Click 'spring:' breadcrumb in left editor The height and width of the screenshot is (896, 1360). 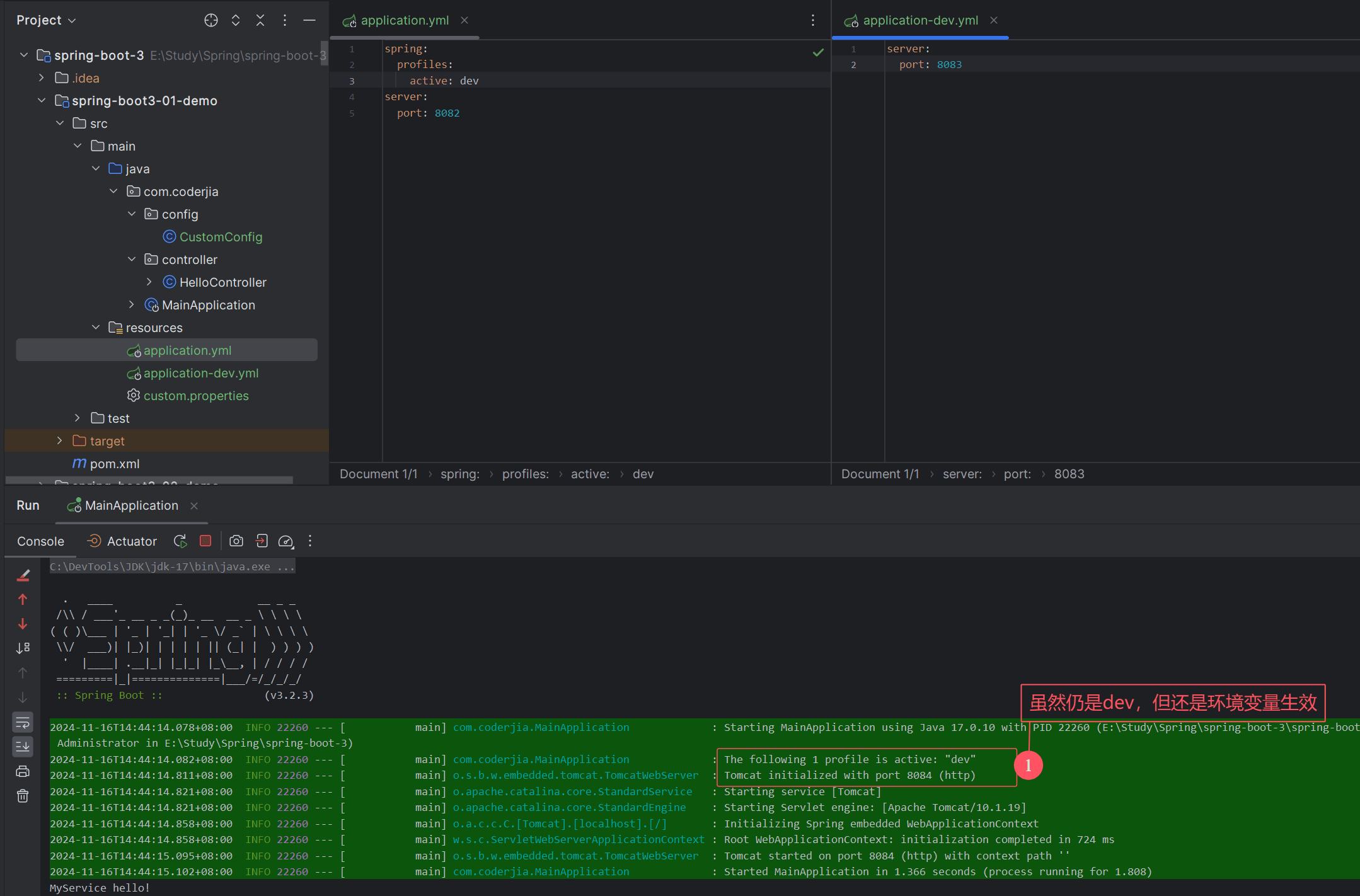(459, 474)
